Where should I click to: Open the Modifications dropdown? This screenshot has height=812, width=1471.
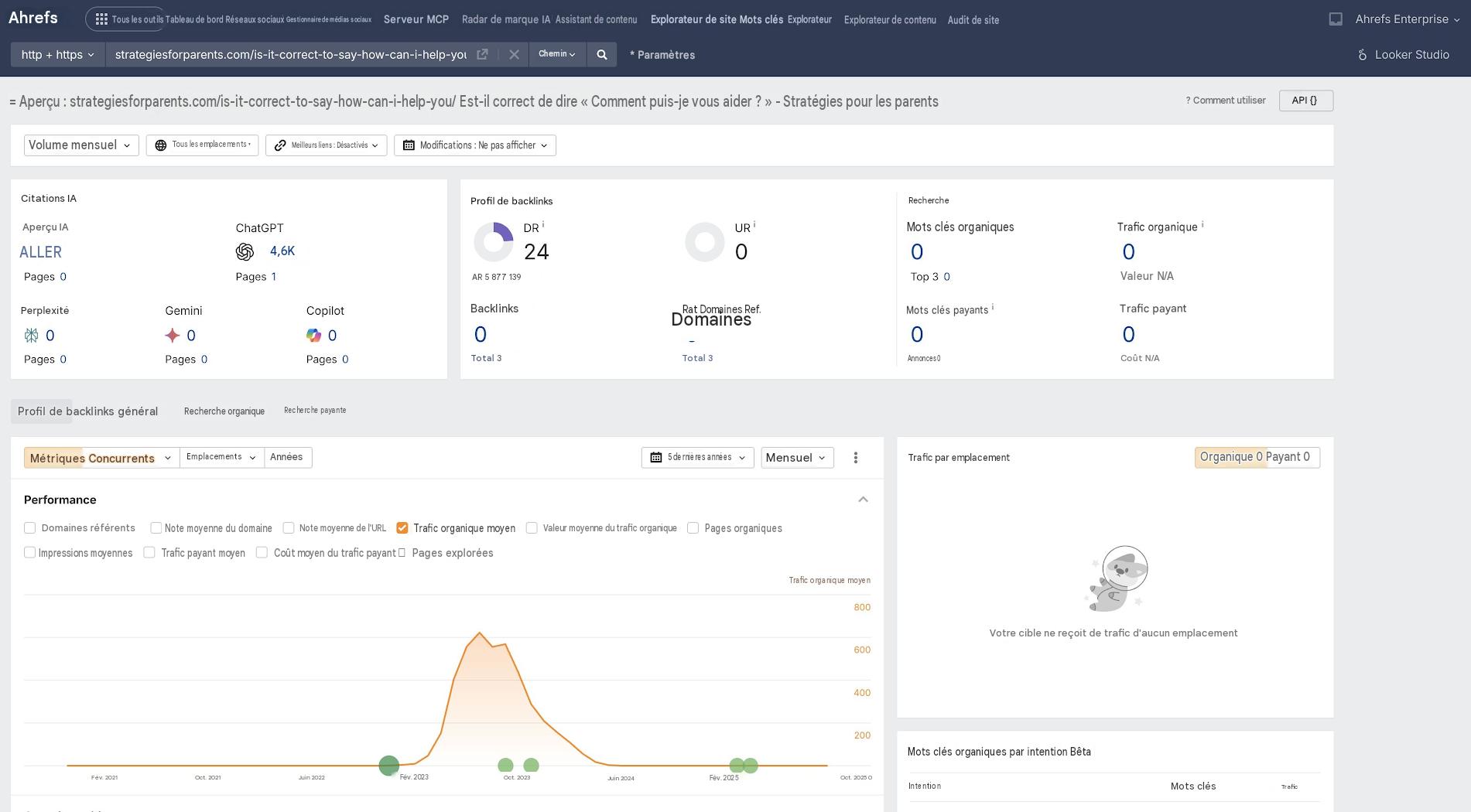coord(475,145)
